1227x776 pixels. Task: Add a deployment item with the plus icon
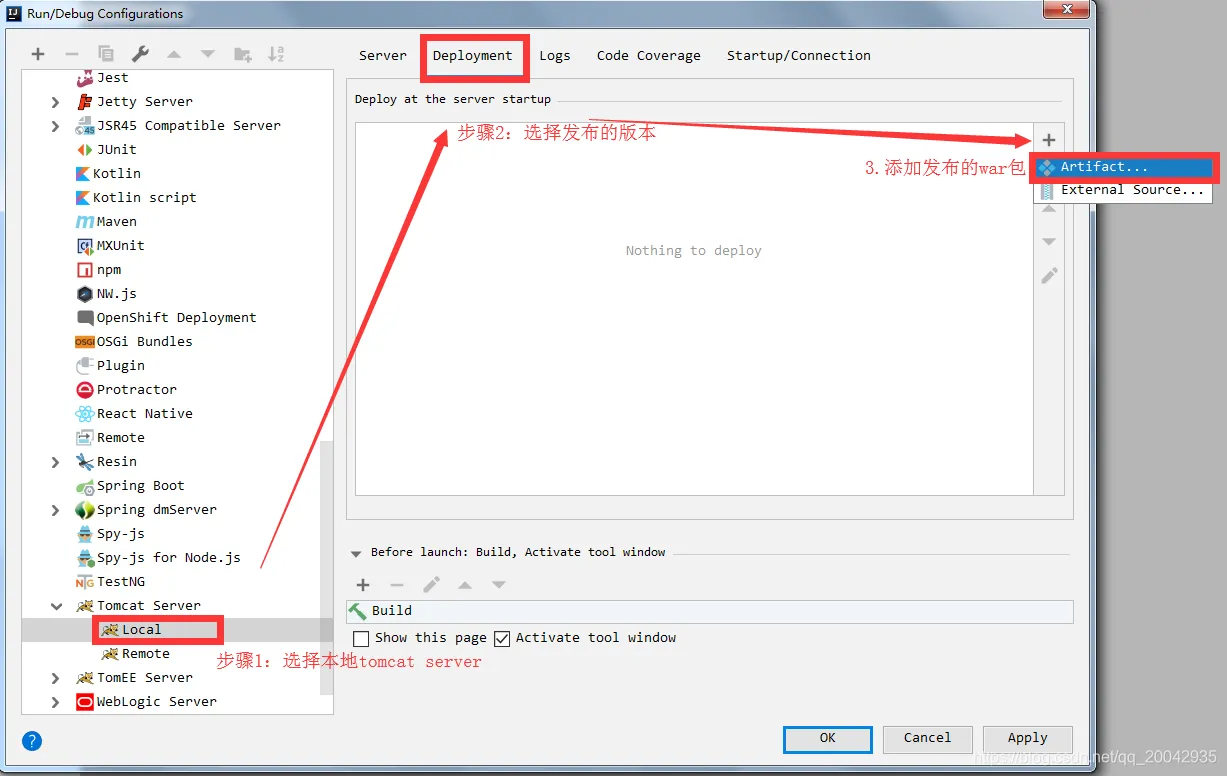pyautogui.click(x=1049, y=140)
